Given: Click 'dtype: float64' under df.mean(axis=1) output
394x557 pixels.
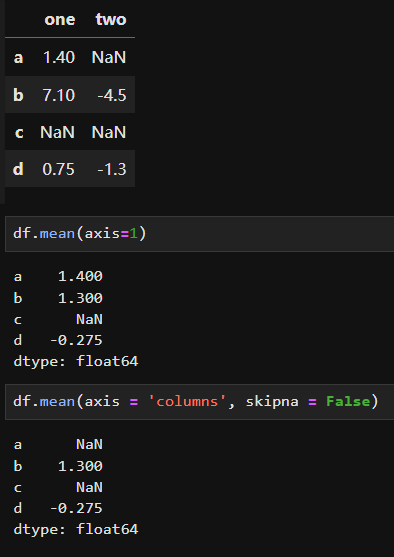Looking at the screenshot, I should [76, 362].
